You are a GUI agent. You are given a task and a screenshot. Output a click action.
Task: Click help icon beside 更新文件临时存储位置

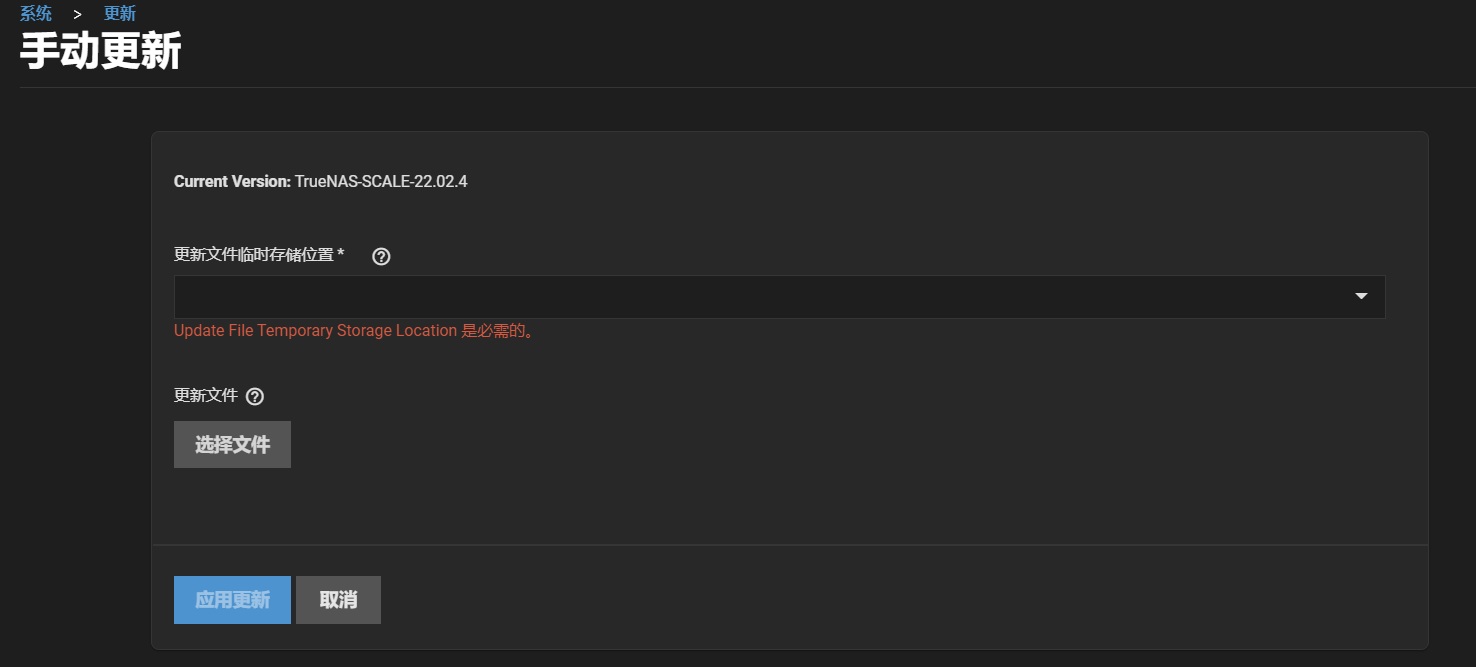point(381,256)
